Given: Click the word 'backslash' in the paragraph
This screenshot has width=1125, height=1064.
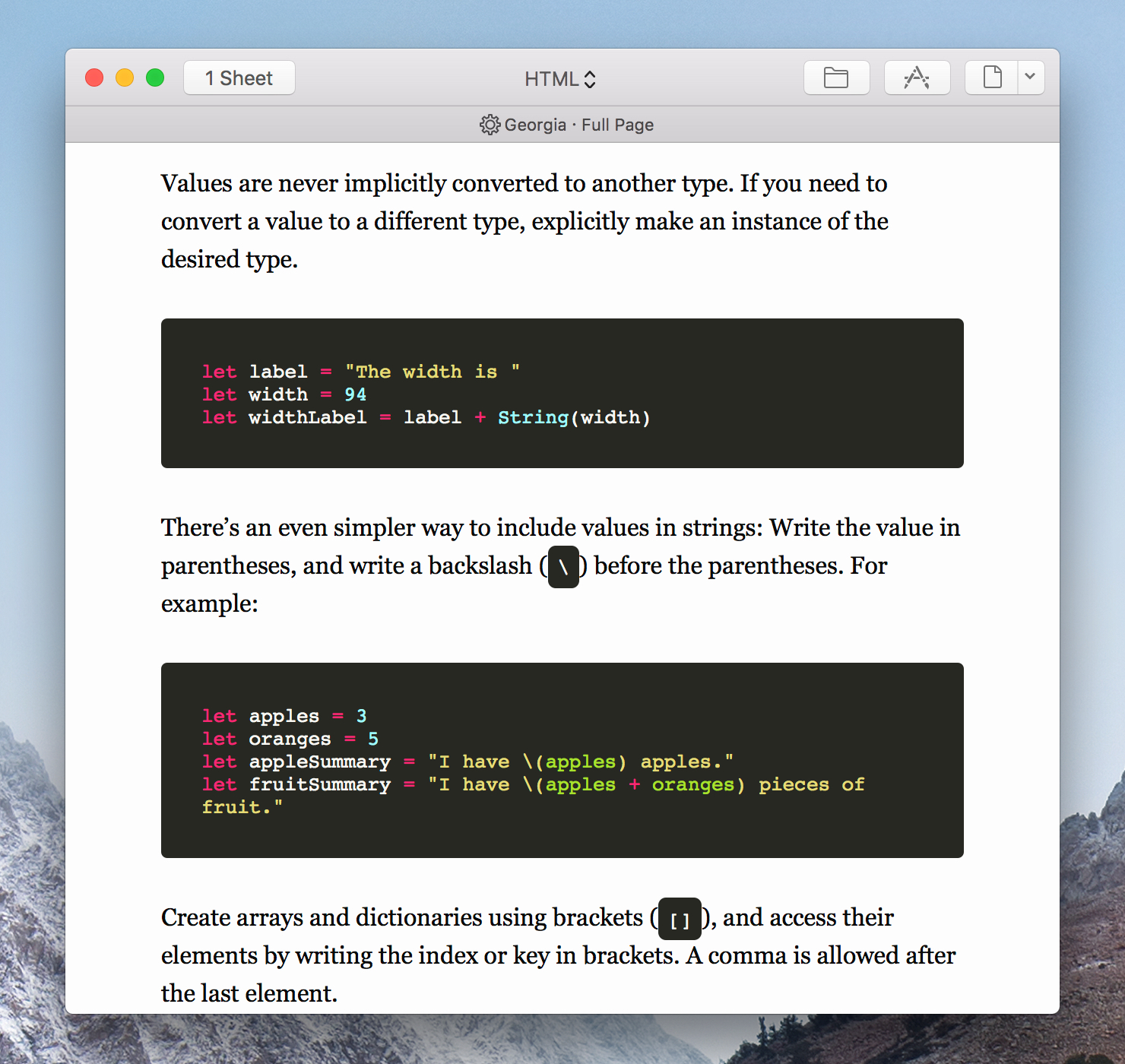Looking at the screenshot, I should [477, 565].
